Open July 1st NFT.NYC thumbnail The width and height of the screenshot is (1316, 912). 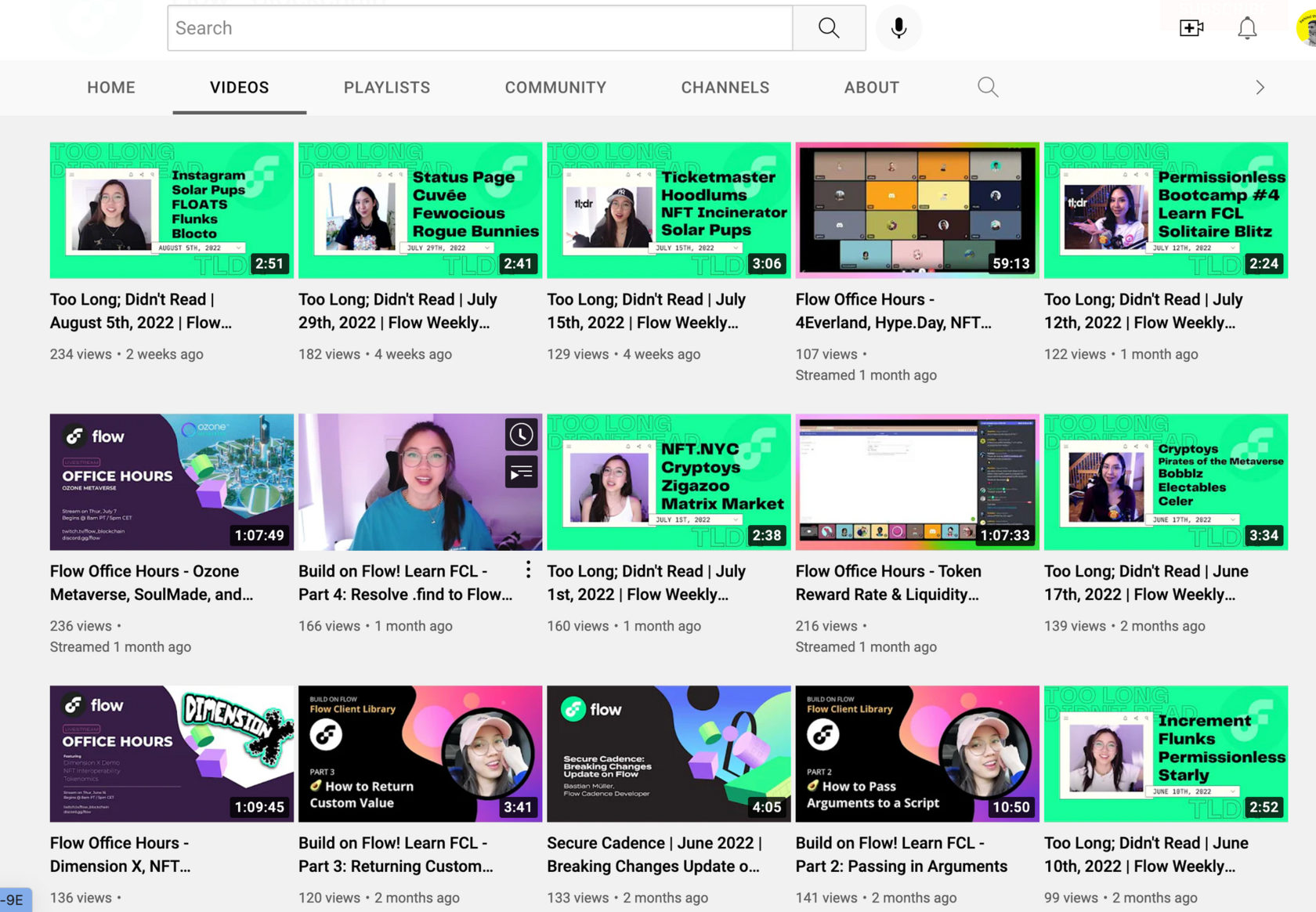point(669,482)
